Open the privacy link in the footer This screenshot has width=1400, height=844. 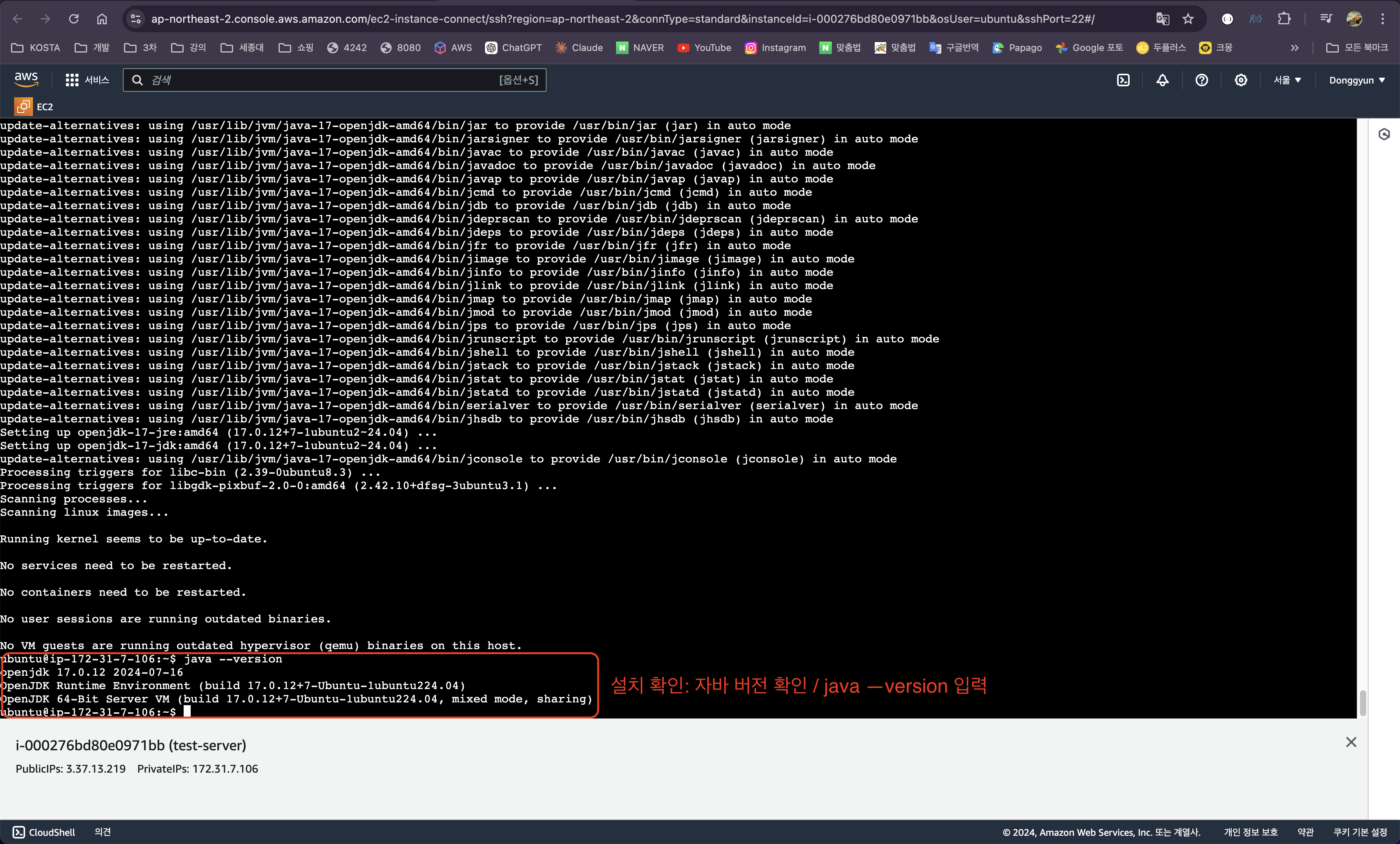click(1250, 832)
